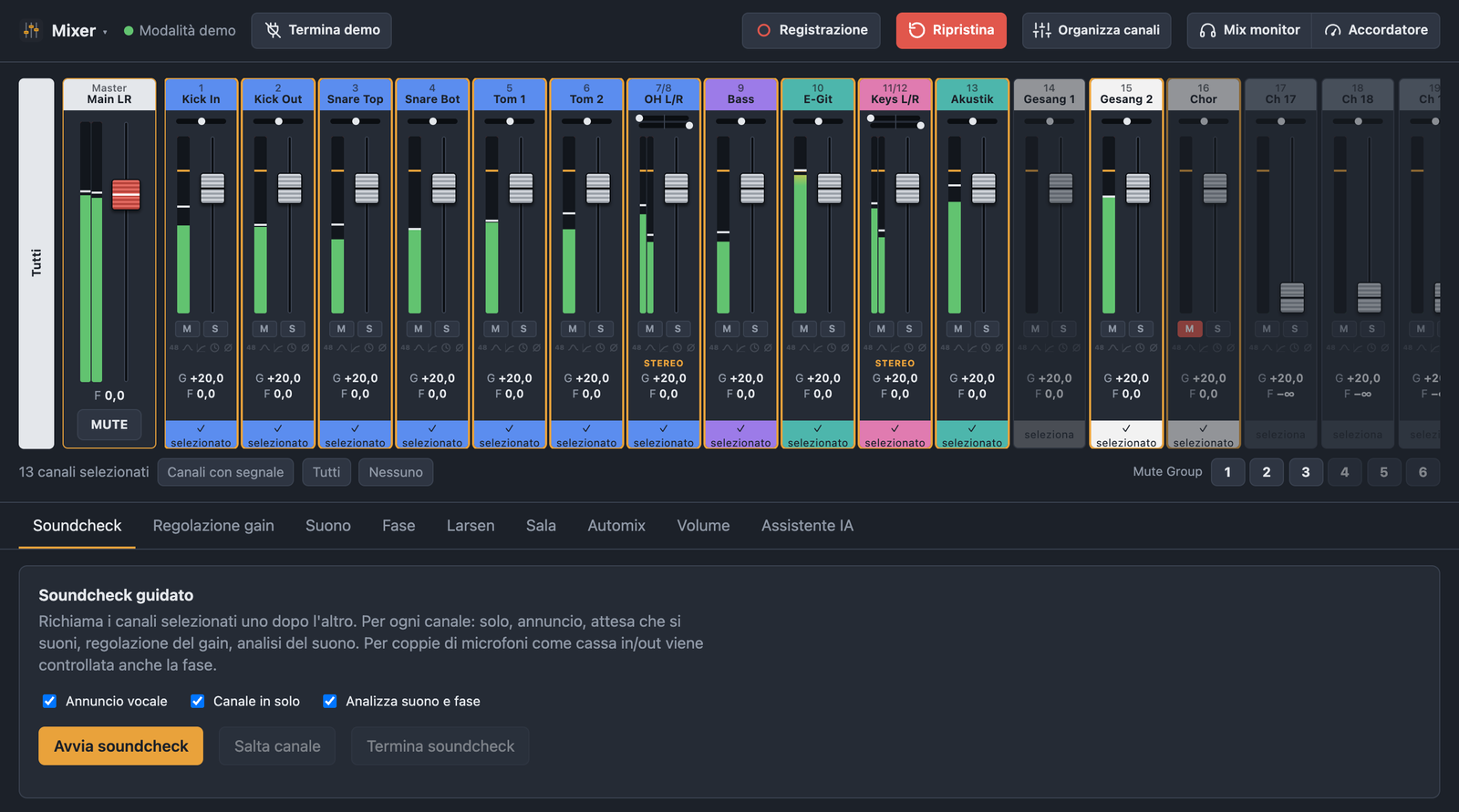Click the Ch 17 fader handle
This screenshot has height=812, width=1459.
(x=1292, y=297)
